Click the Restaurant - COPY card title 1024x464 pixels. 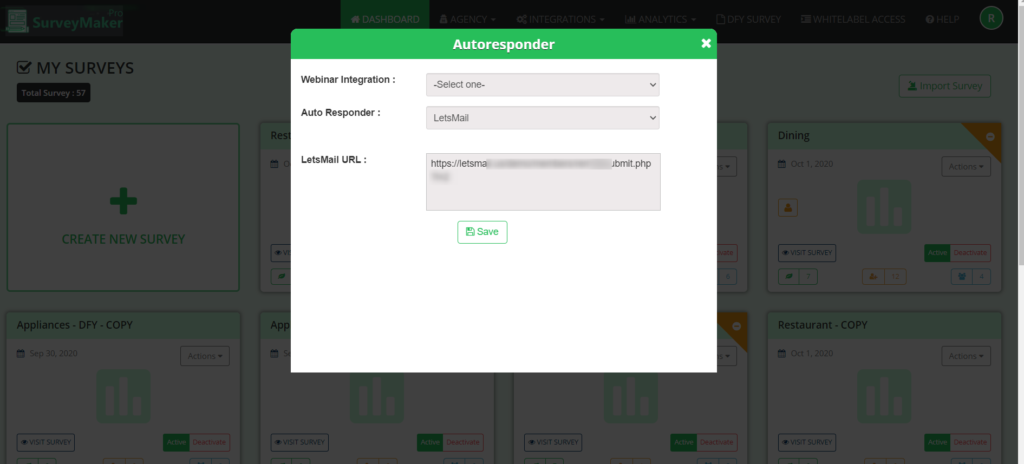point(825,325)
